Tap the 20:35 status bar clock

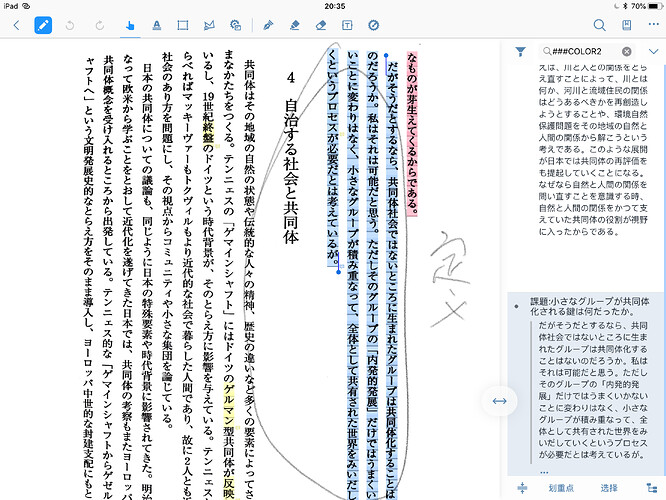click(x=335, y=6)
